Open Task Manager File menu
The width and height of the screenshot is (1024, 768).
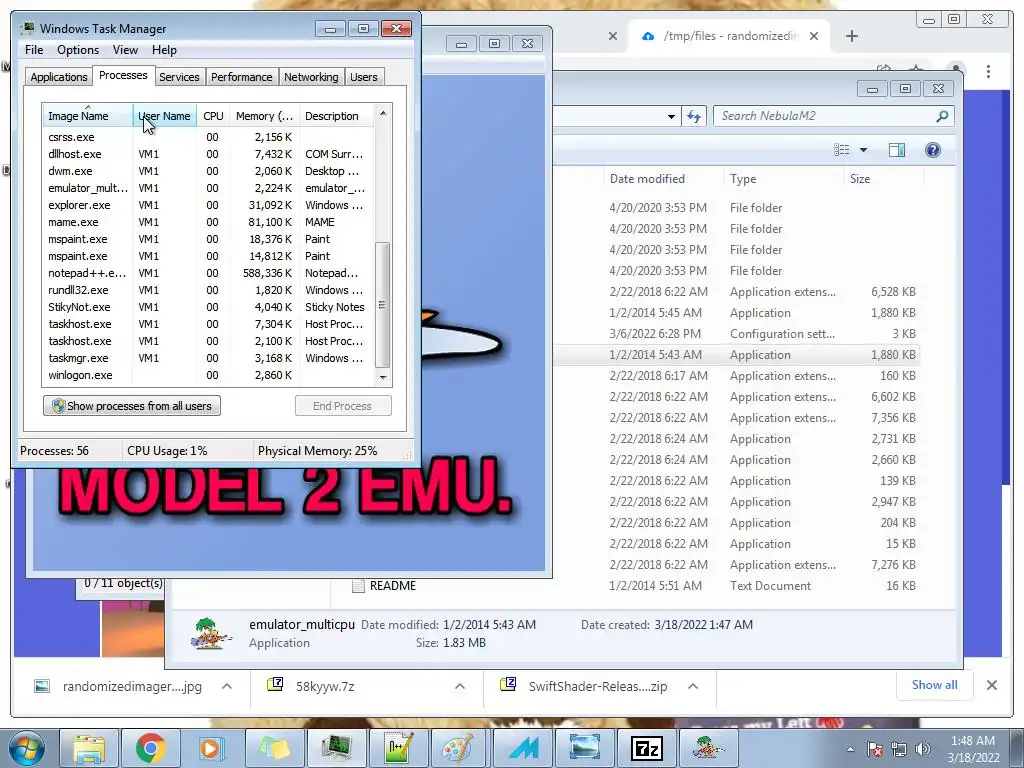pos(34,50)
